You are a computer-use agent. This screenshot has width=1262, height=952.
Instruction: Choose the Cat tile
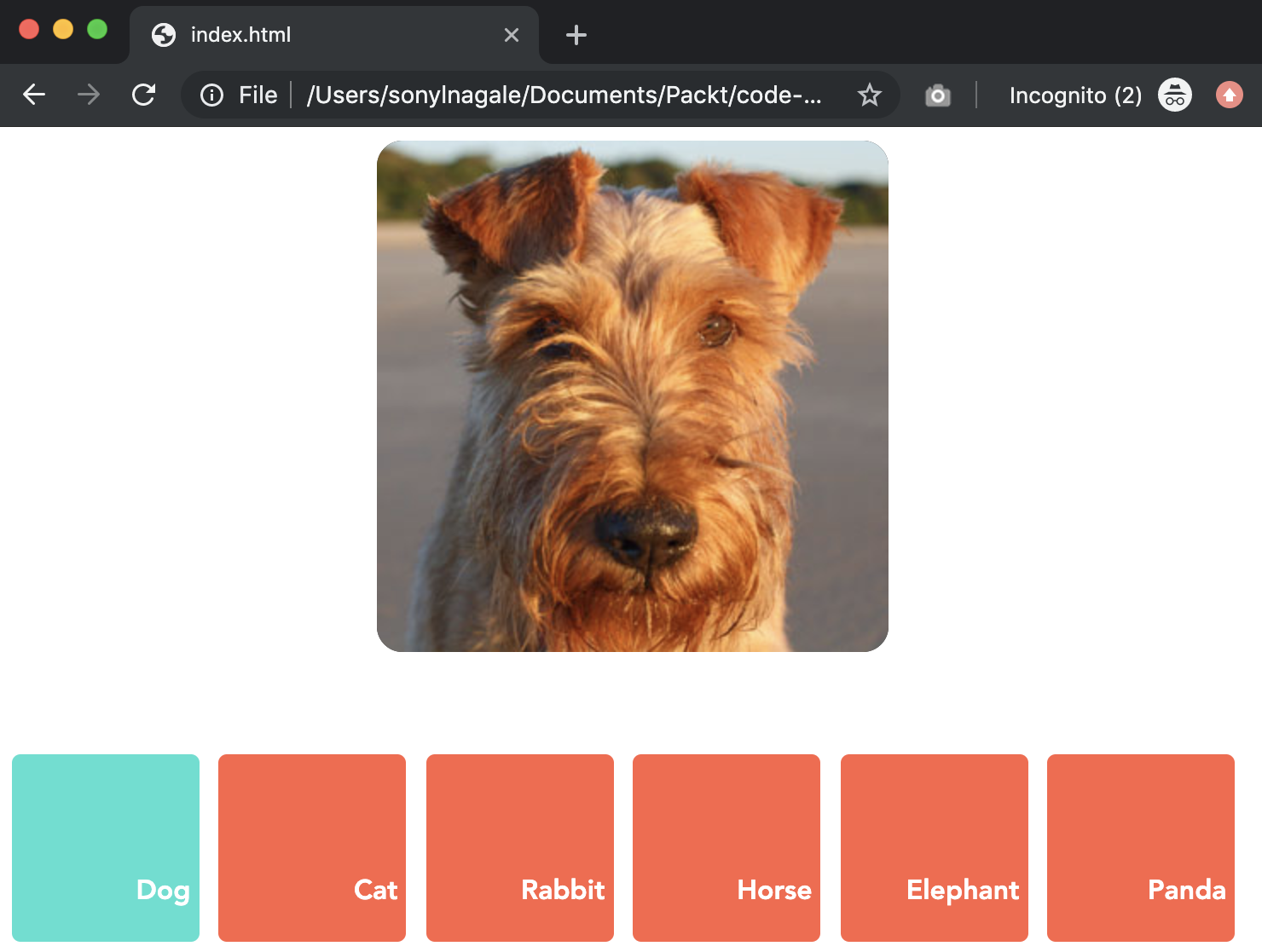coord(312,847)
